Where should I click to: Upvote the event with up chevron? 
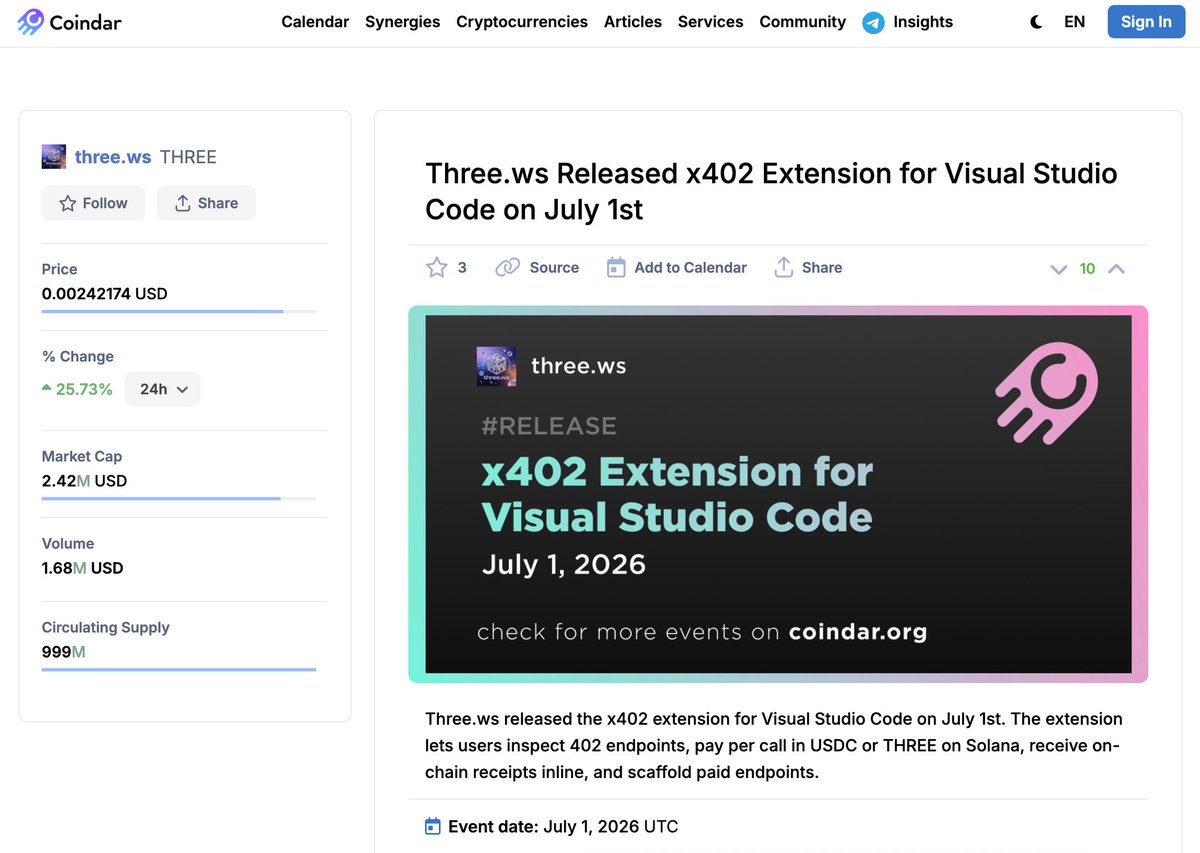[1117, 269]
